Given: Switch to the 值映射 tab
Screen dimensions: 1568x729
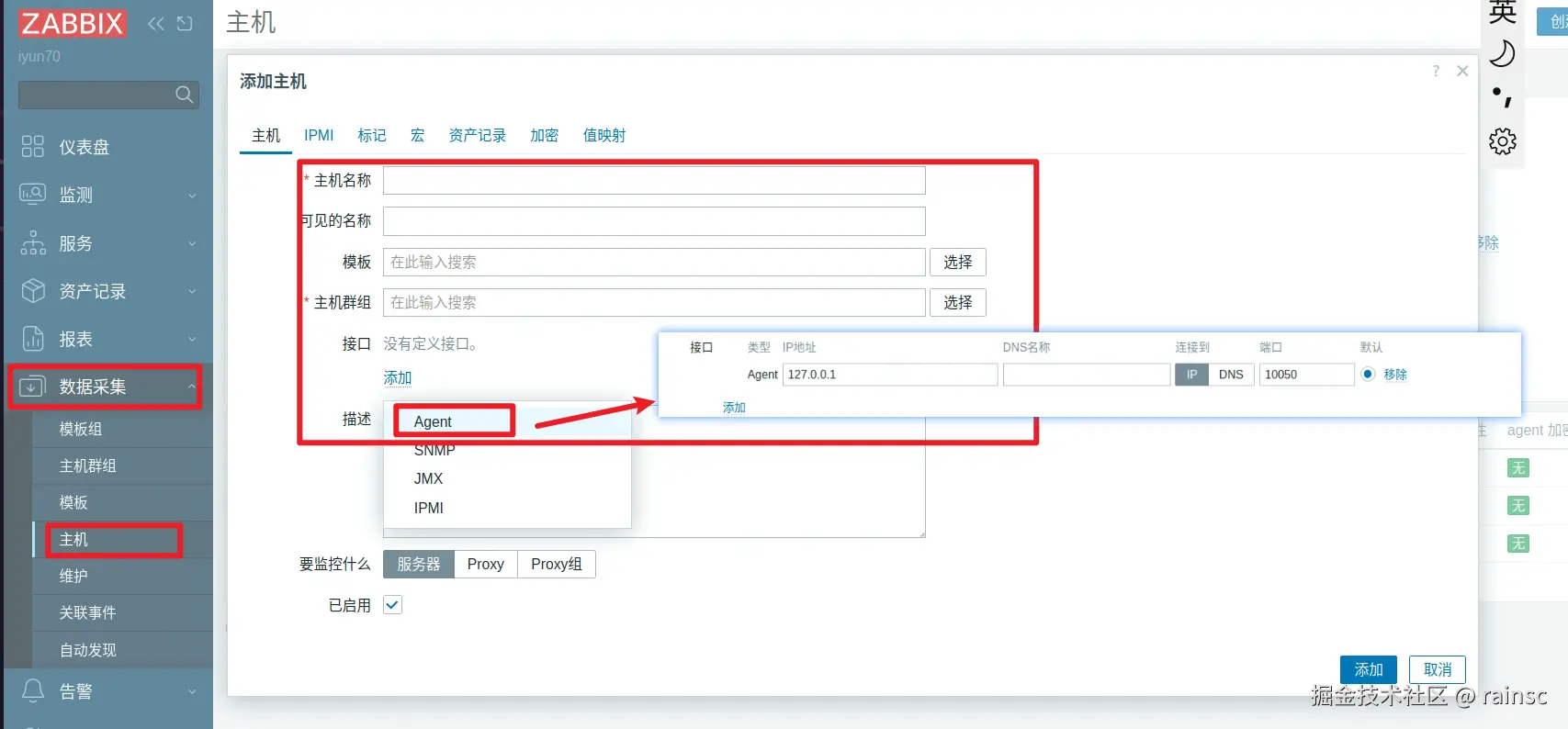Looking at the screenshot, I should [x=604, y=135].
